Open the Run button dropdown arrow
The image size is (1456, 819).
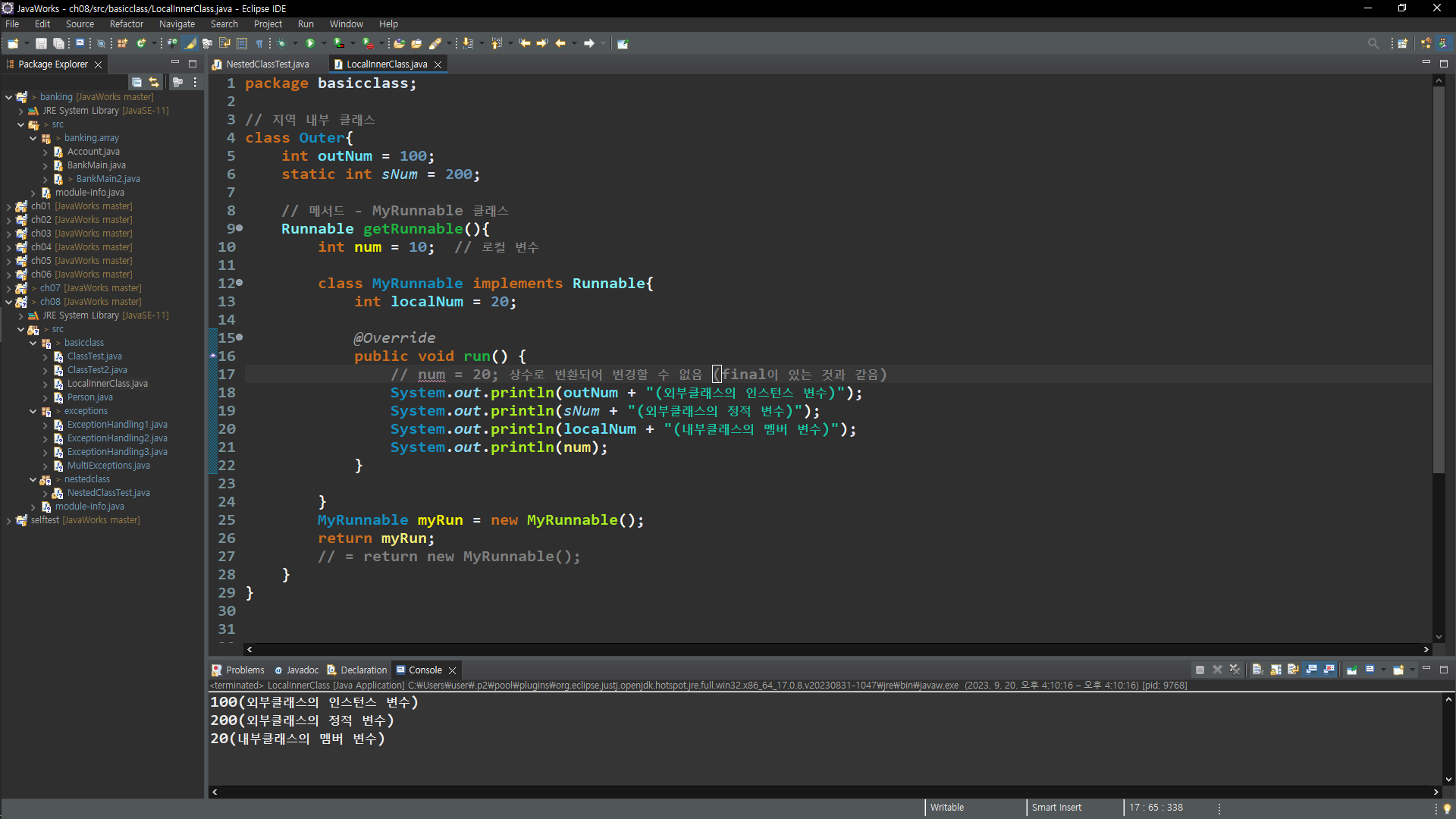[324, 43]
